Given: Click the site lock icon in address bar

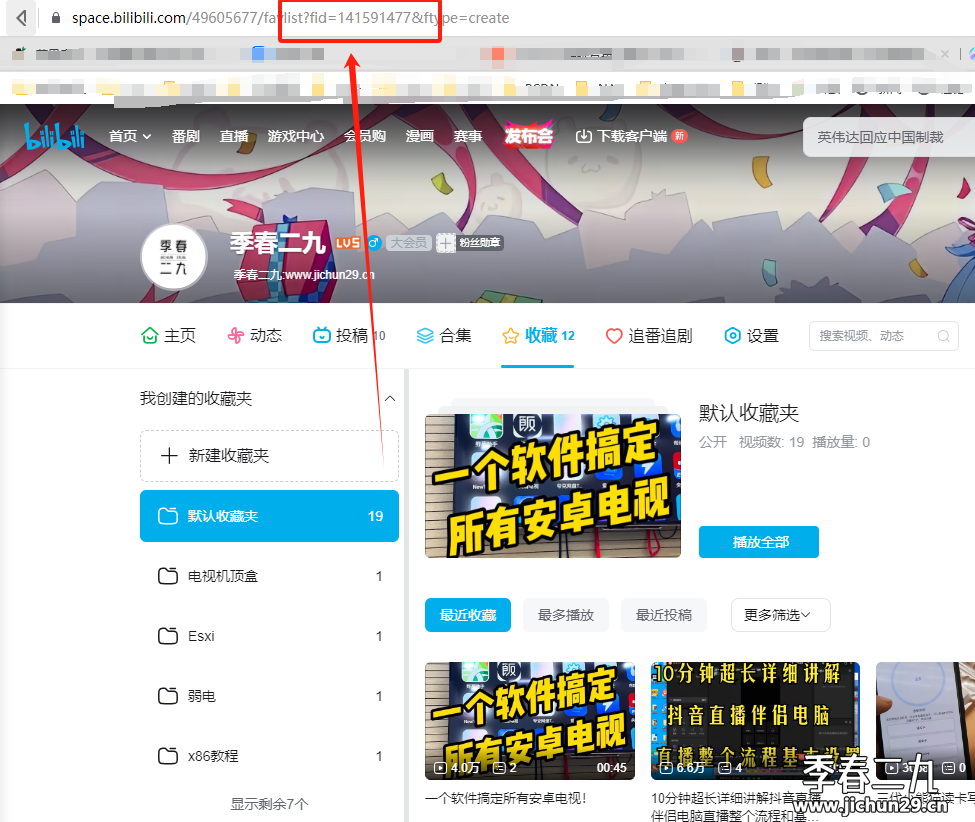Looking at the screenshot, I should pos(56,18).
